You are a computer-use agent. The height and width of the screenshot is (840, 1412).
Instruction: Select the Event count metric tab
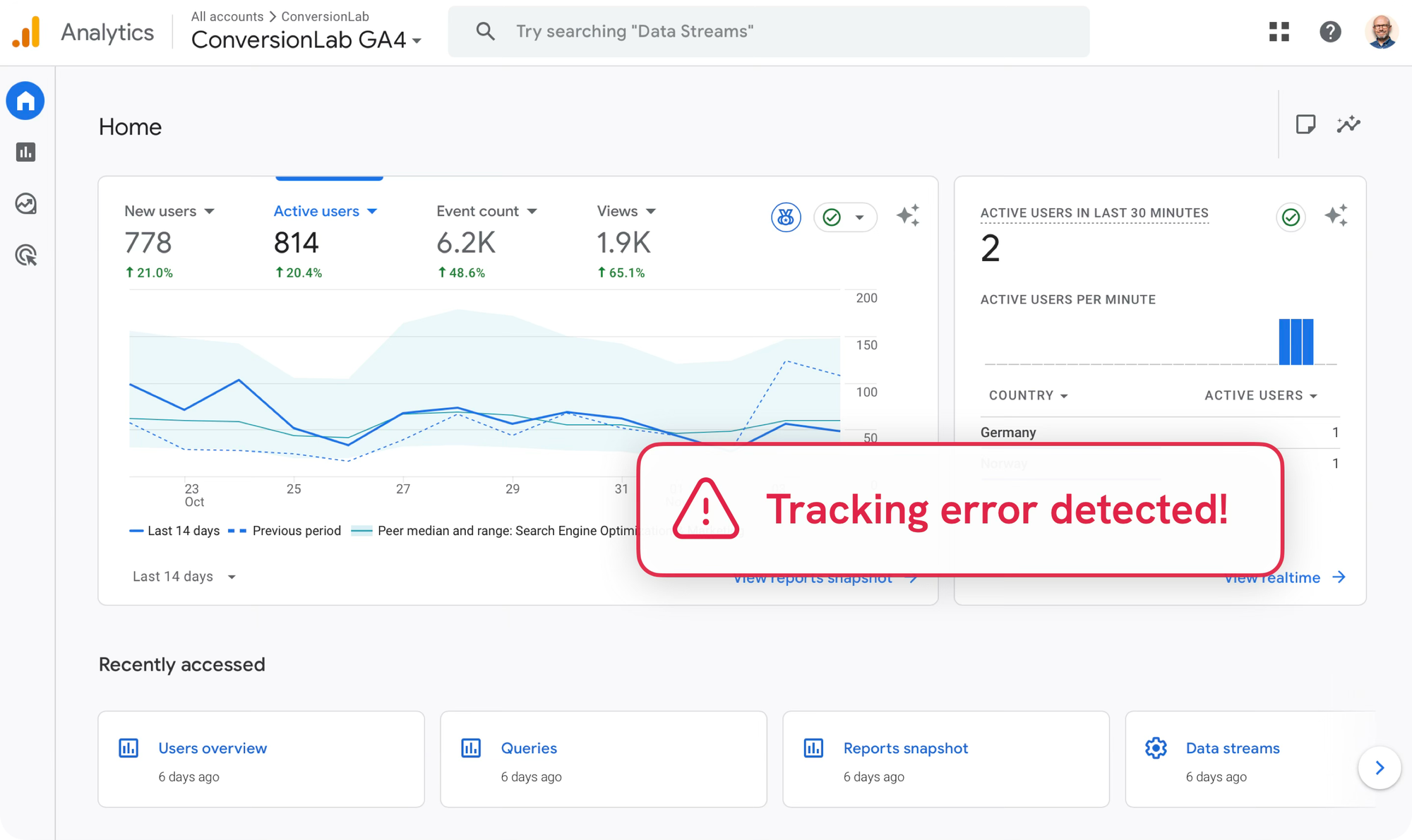486,211
